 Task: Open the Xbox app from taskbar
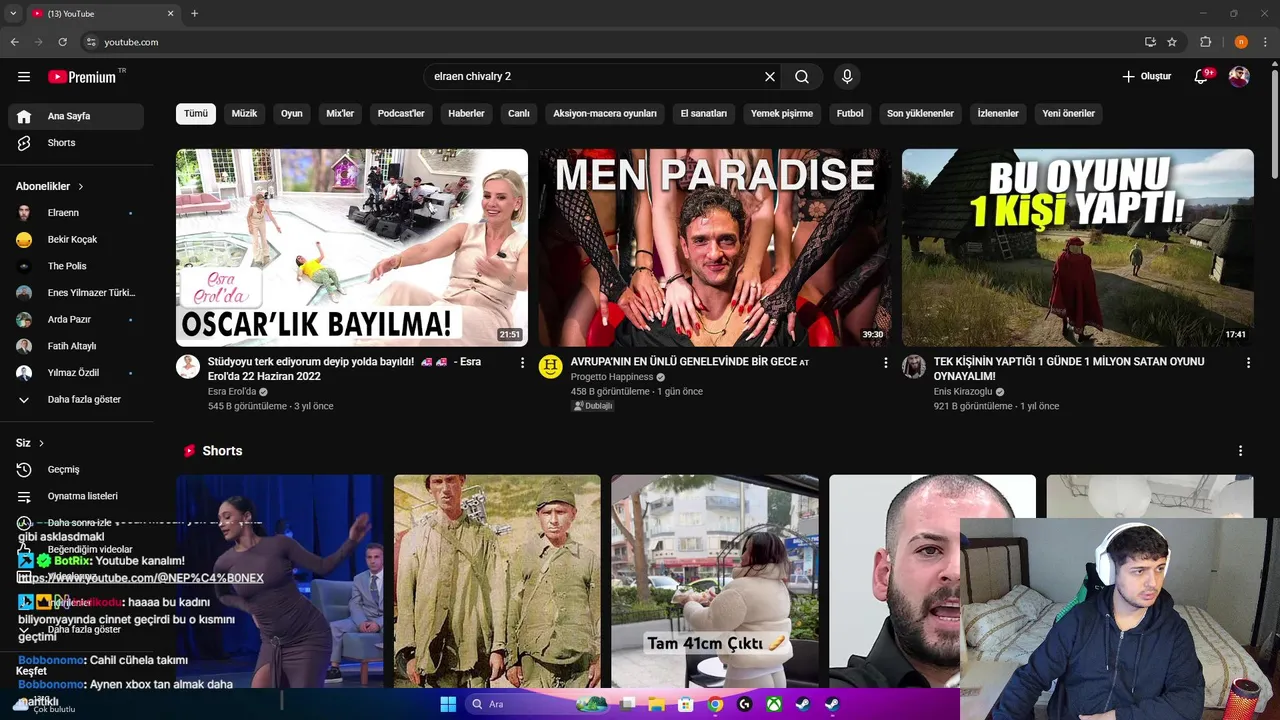point(774,704)
